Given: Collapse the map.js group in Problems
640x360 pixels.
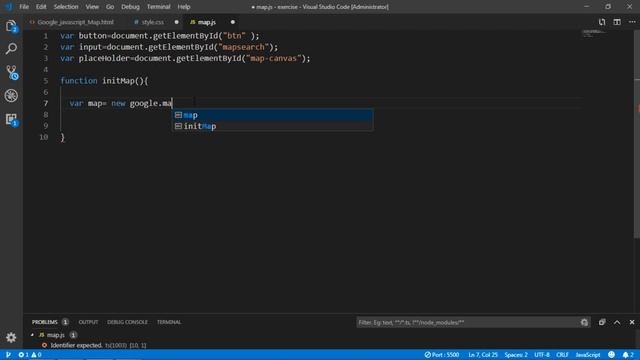Looking at the screenshot, I should (32, 335).
